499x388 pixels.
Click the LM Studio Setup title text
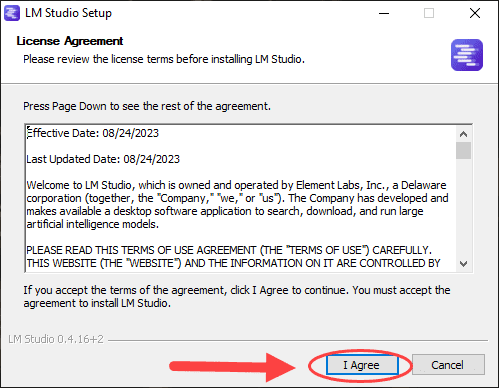coord(68,13)
